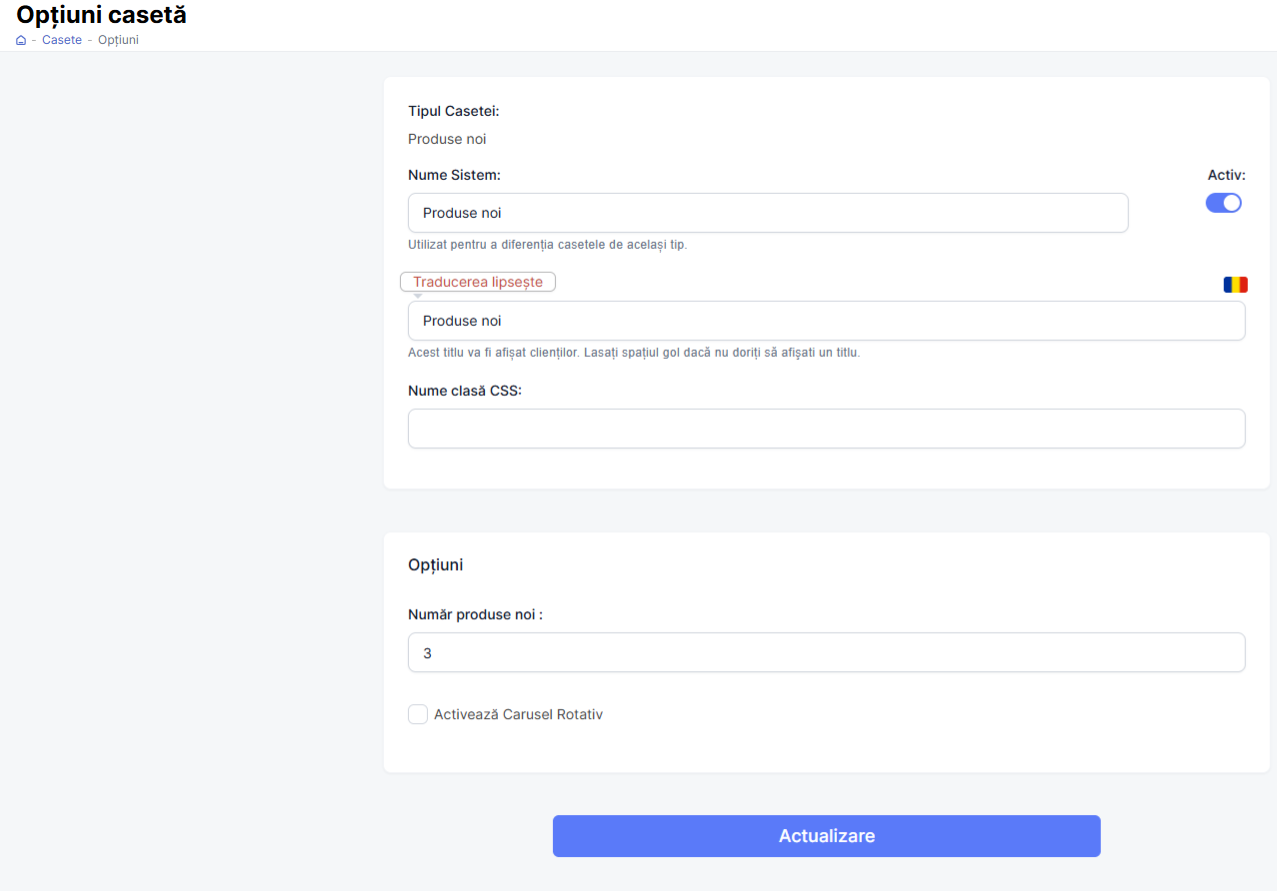
Task: Click the Opțiuni breadcrumb item
Action: click(x=118, y=40)
